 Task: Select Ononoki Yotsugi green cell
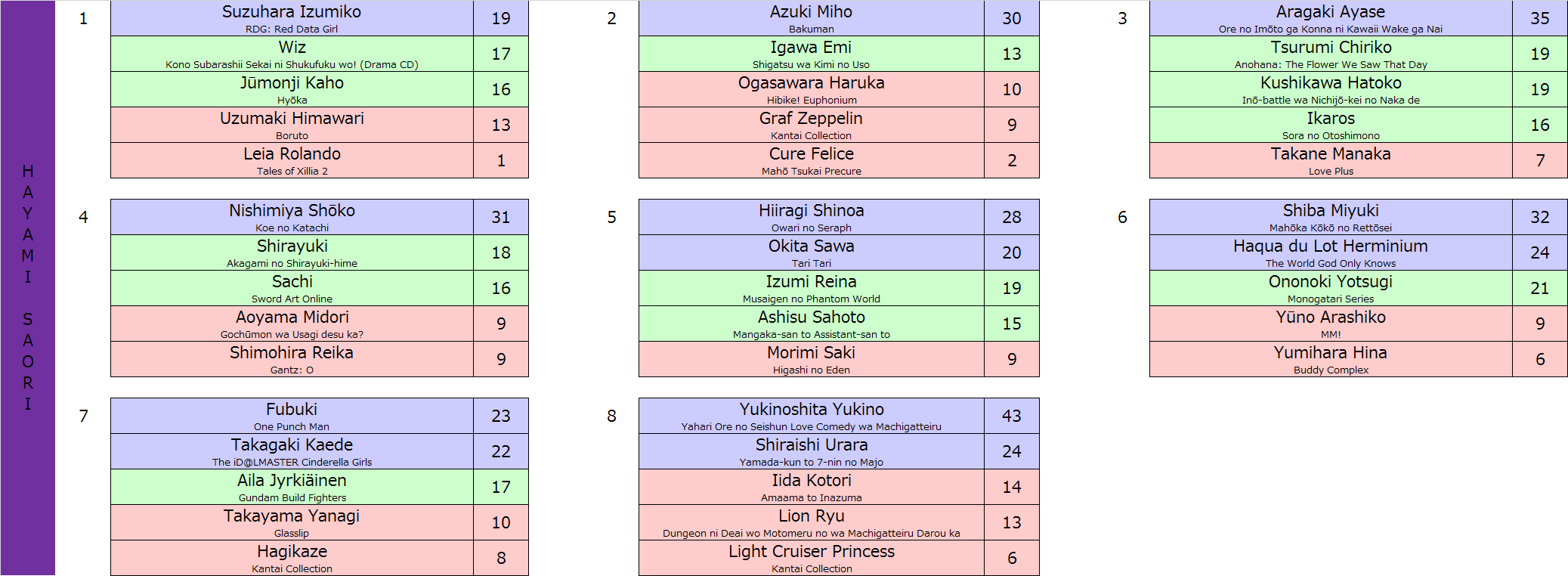click(x=1331, y=288)
